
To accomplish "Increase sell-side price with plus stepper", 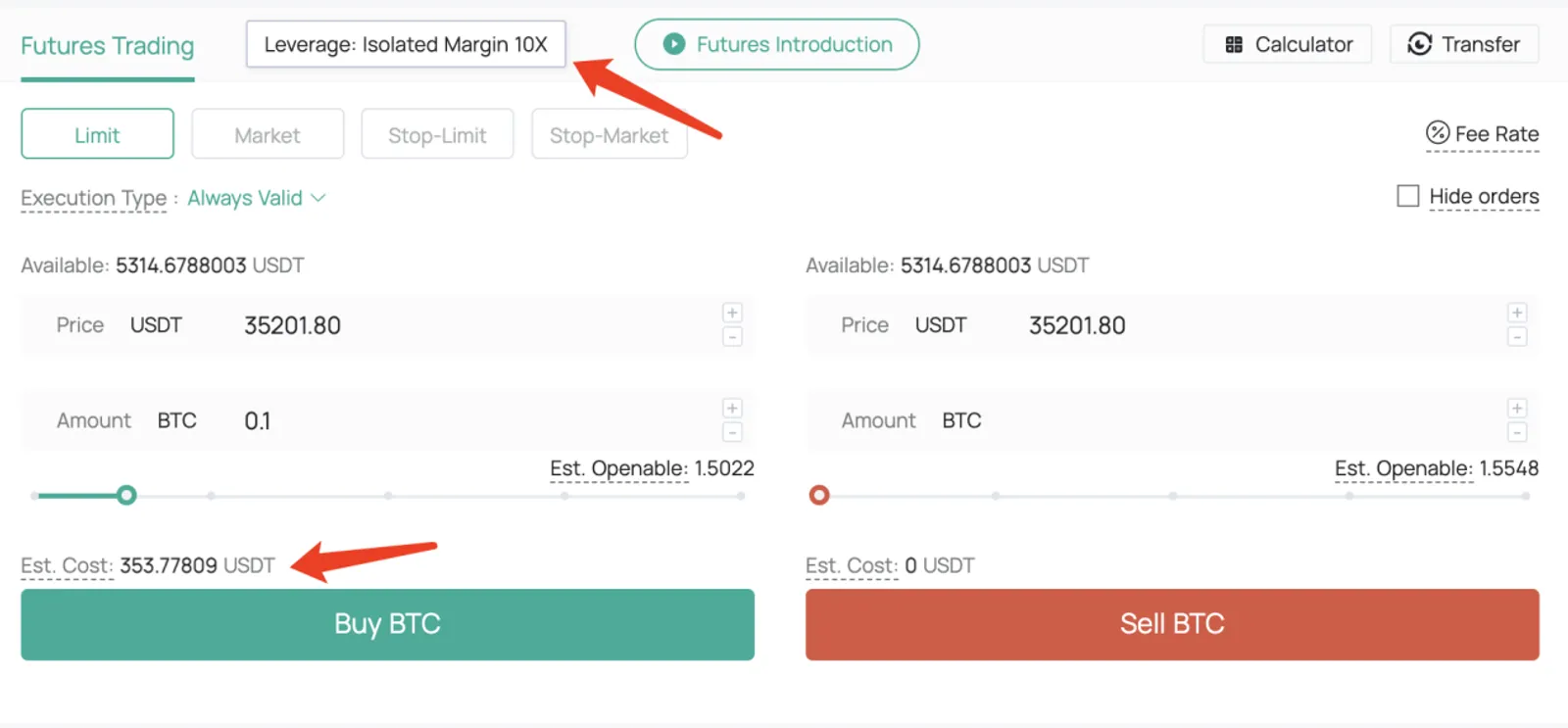I will pos(1517,313).
